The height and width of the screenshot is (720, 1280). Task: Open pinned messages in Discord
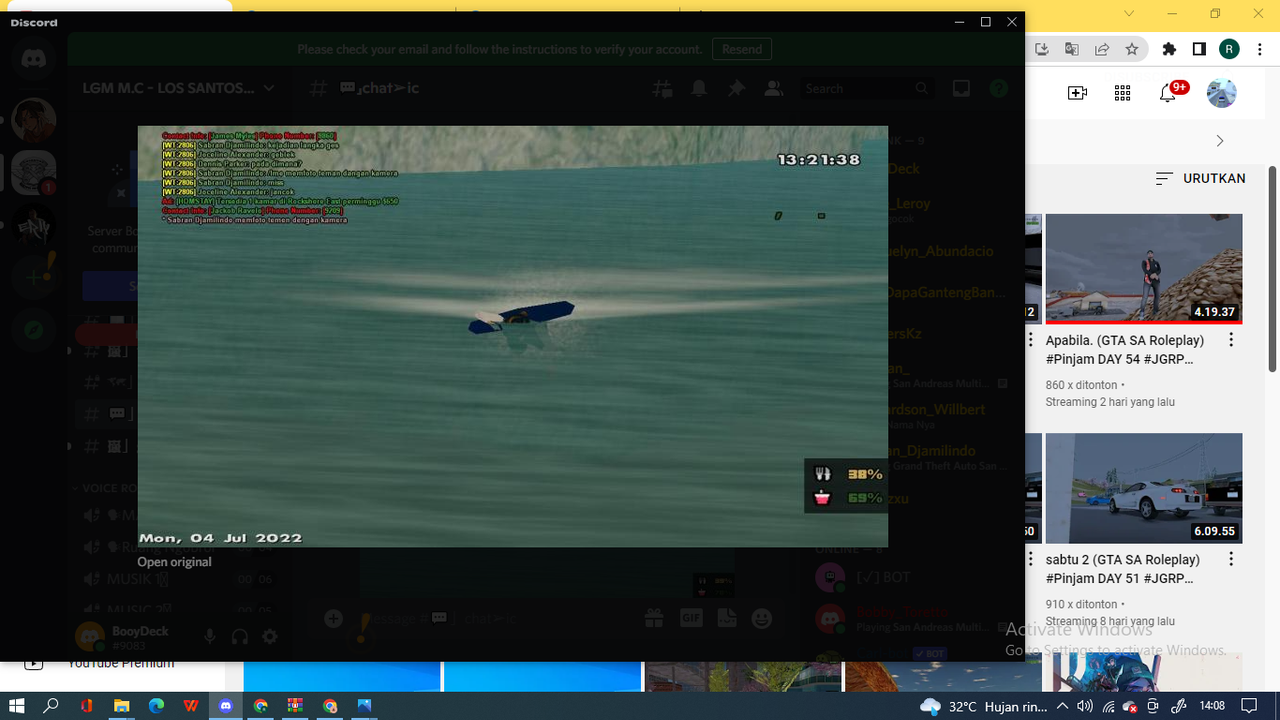736,88
